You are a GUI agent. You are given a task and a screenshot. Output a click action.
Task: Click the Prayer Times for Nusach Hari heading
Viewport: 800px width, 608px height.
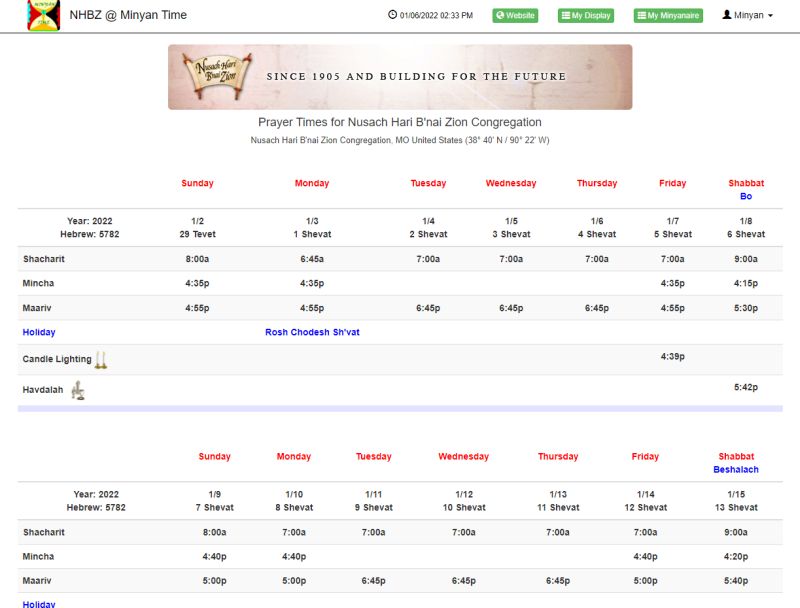click(399, 122)
